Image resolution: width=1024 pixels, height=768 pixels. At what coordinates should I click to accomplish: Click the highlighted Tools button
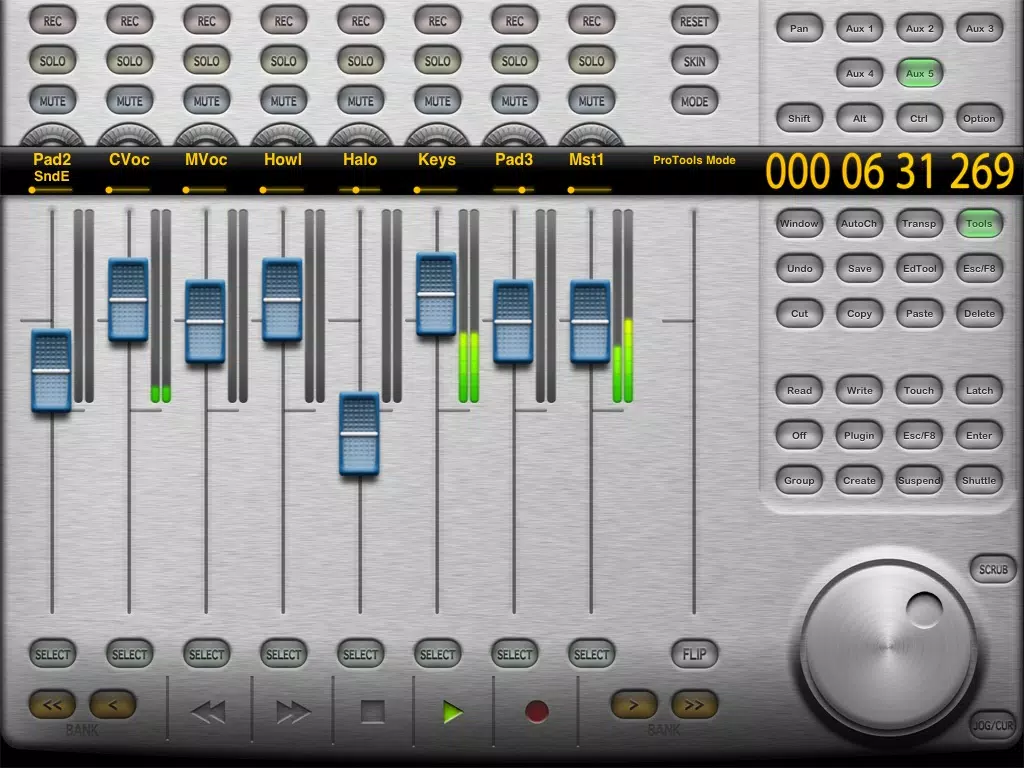coord(980,223)
